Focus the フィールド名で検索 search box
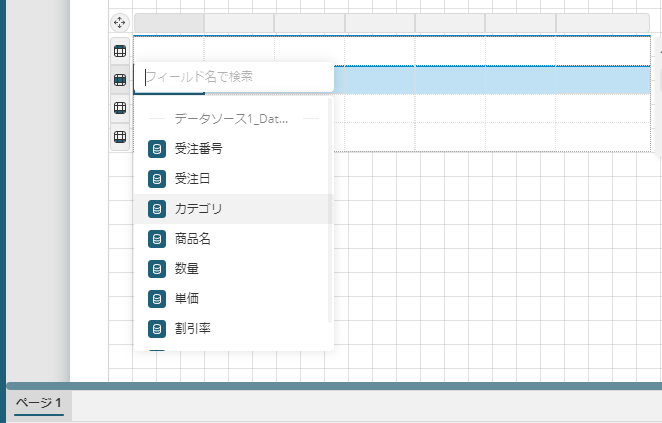662x423 pixels. pos(233,76)
